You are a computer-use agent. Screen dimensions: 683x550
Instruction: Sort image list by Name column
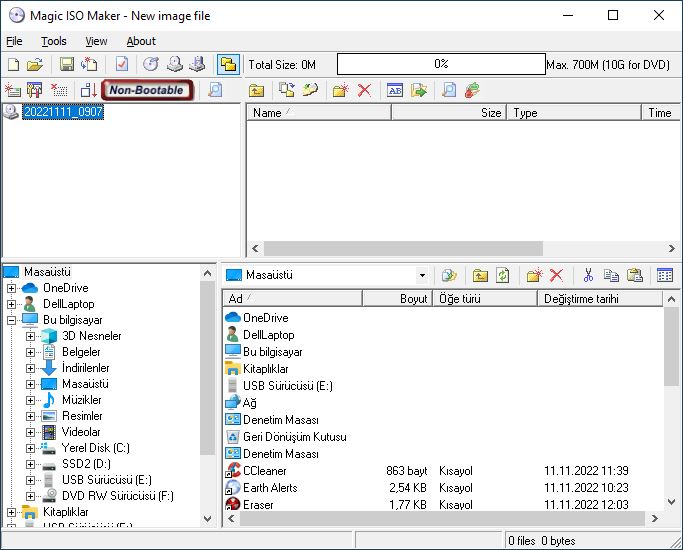[x=319, y=113]
